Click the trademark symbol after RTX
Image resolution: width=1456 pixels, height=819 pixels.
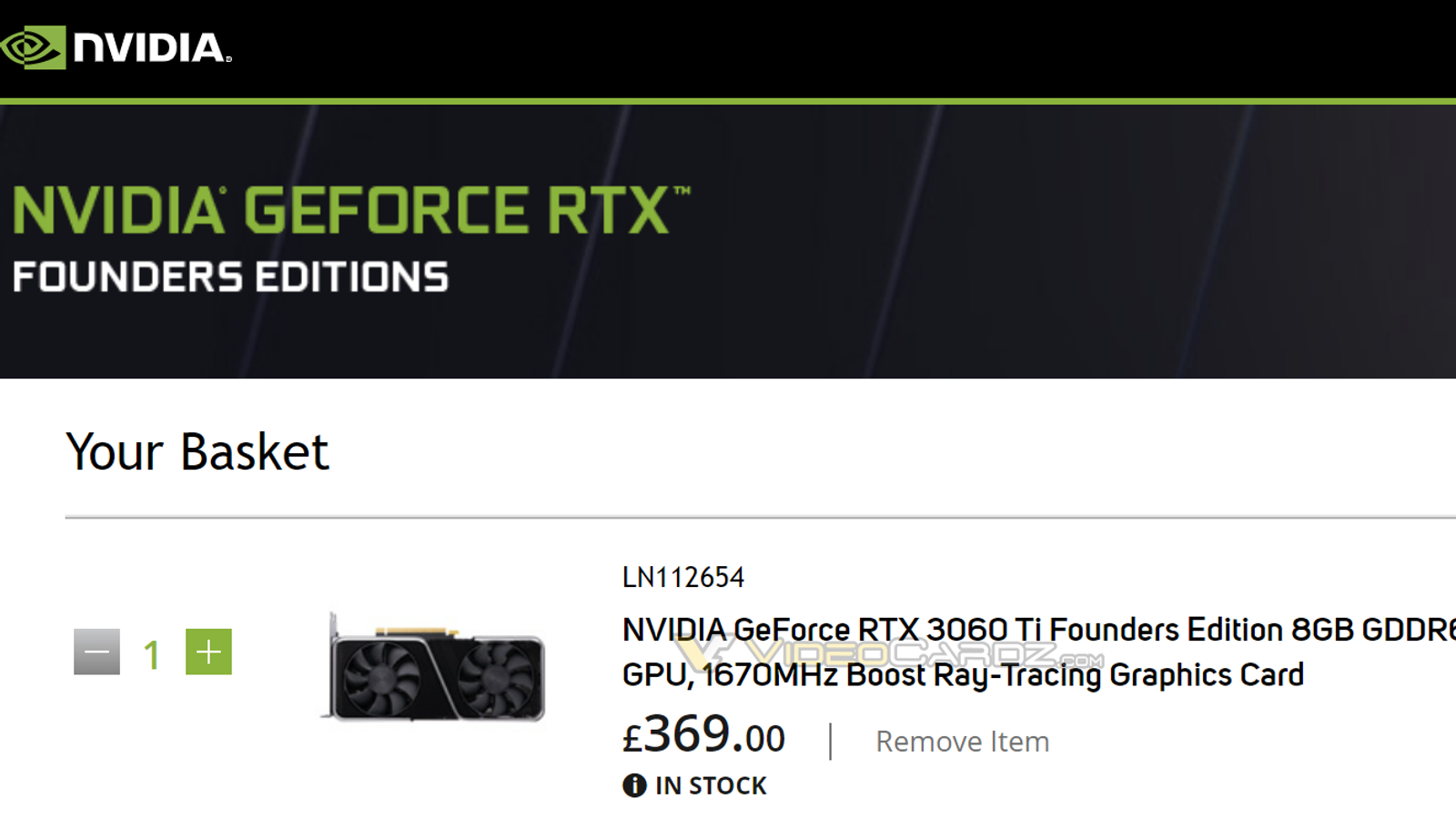click(x=682, y=191)
